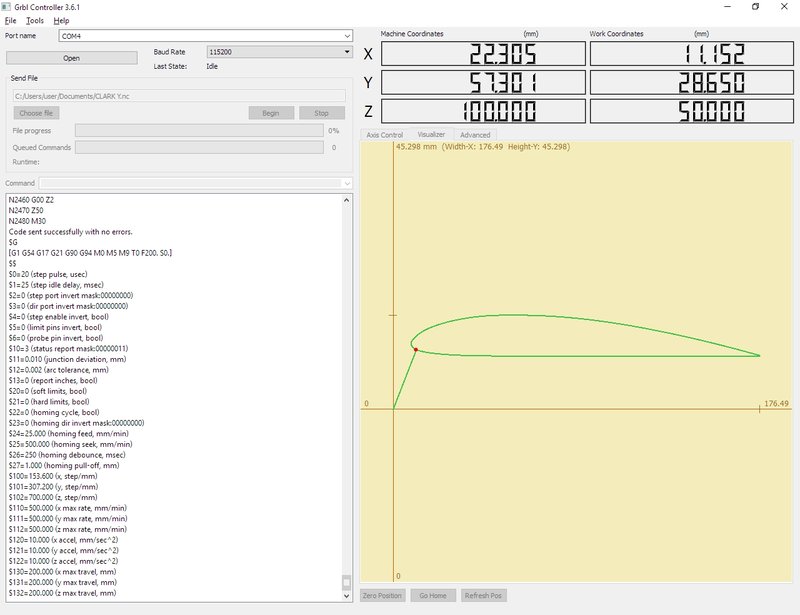Click the X work coordinate display
800x615 pixels.
point(692,54)
